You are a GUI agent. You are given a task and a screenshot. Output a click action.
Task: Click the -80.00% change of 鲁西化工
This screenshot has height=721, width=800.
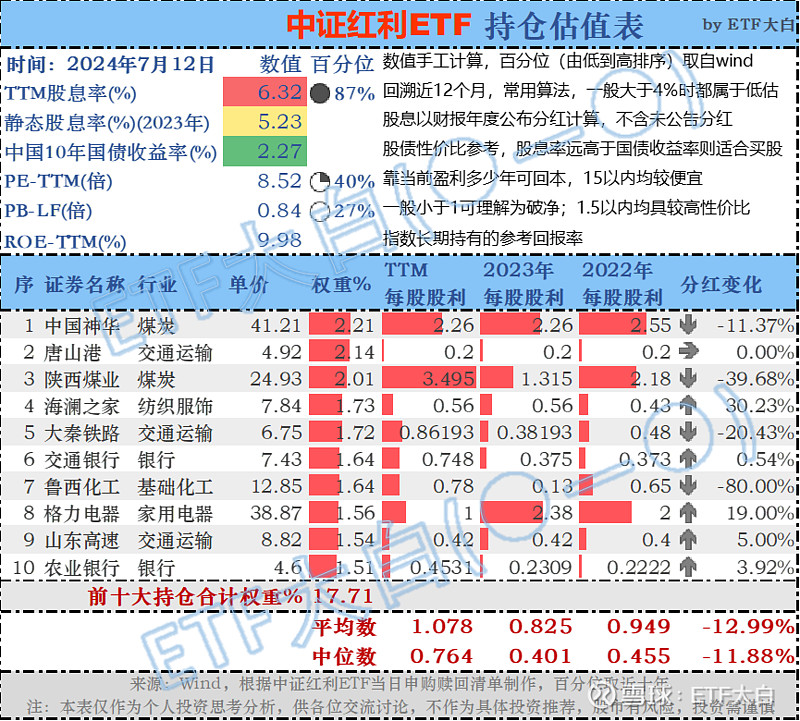[x=756, y=486]
